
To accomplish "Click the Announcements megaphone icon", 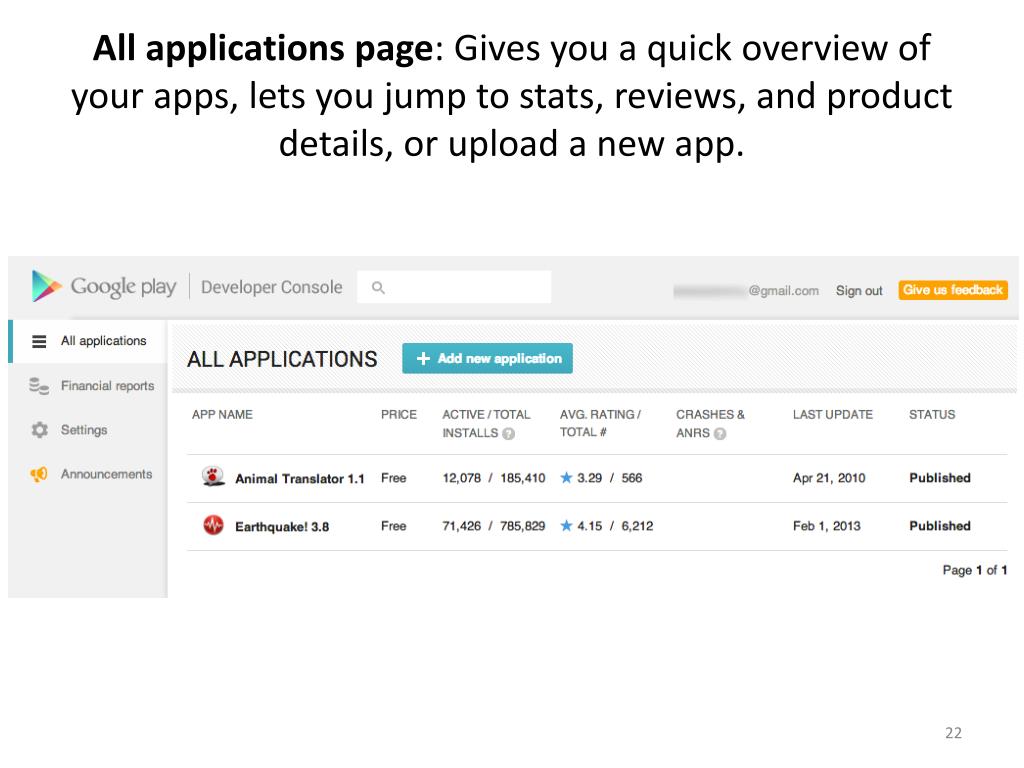I will [40, 475].
